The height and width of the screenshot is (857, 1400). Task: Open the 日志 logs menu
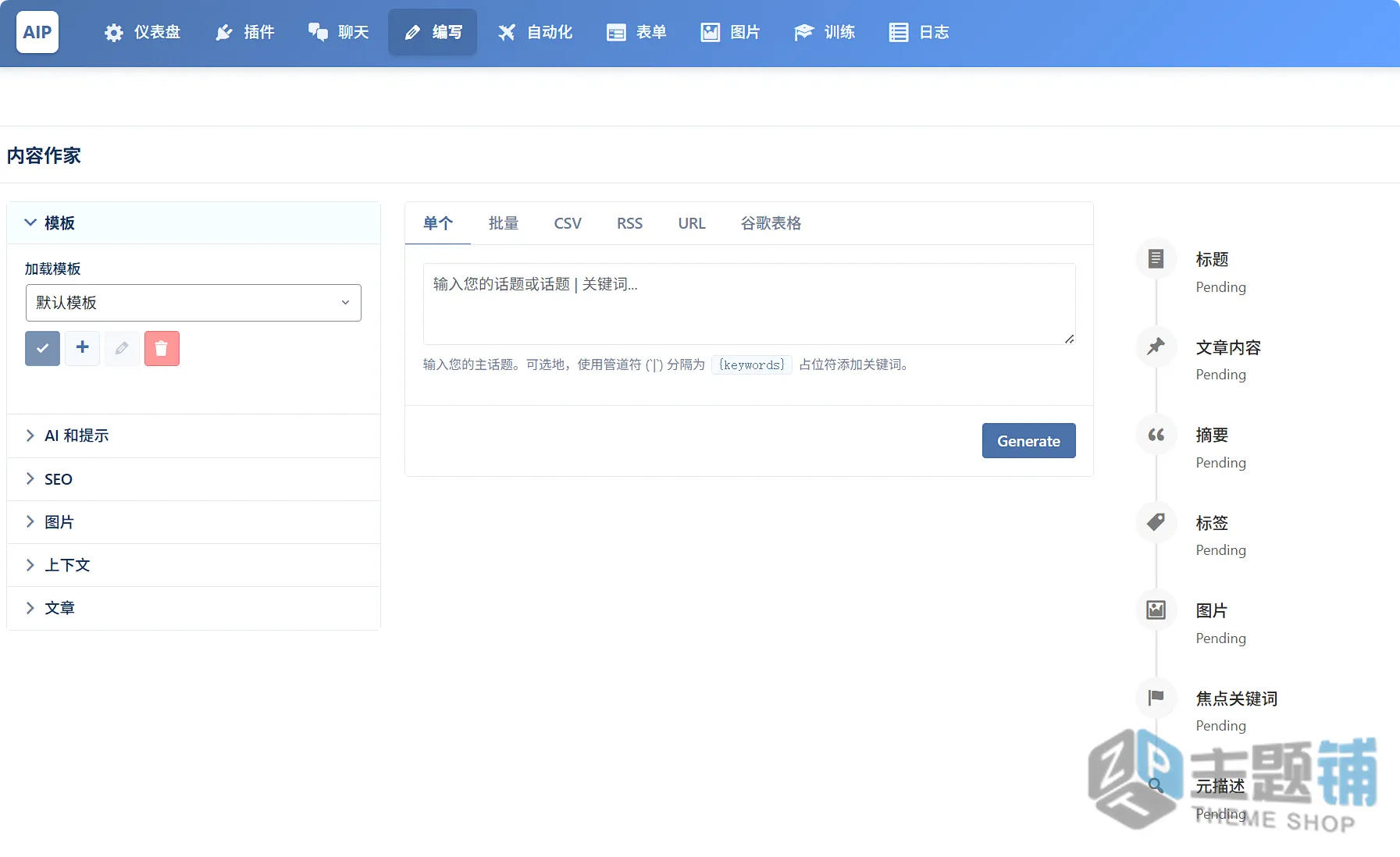point(920,32)
